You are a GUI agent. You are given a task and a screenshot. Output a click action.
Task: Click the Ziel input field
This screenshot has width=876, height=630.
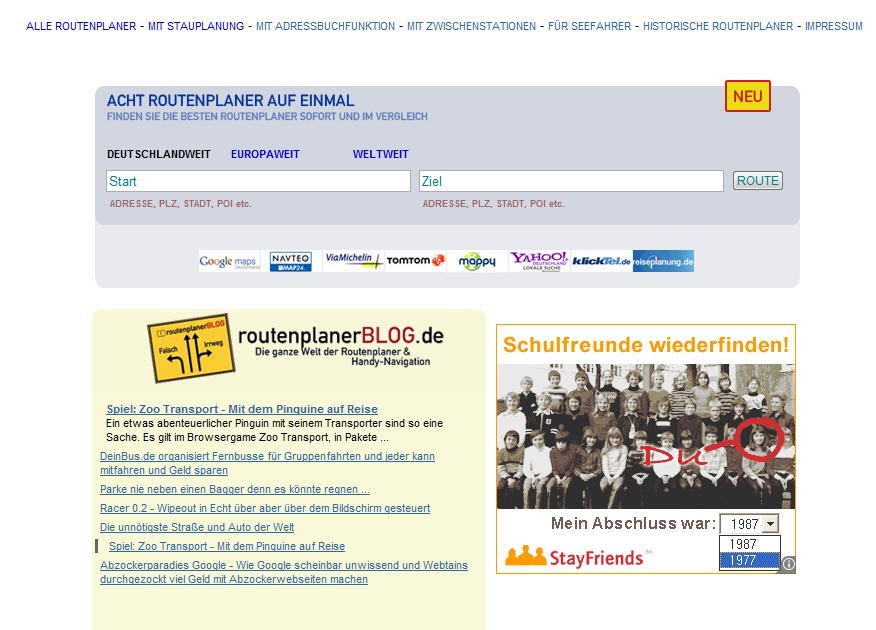(x=571, y=181)
